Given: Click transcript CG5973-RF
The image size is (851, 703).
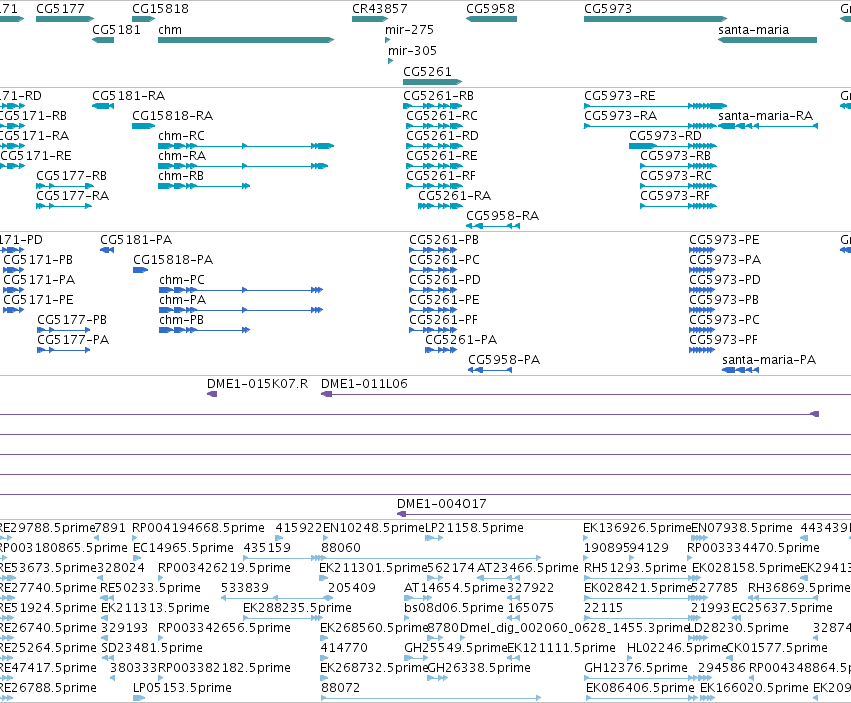Looking at the screenshot, I should [x=678, y=206].
